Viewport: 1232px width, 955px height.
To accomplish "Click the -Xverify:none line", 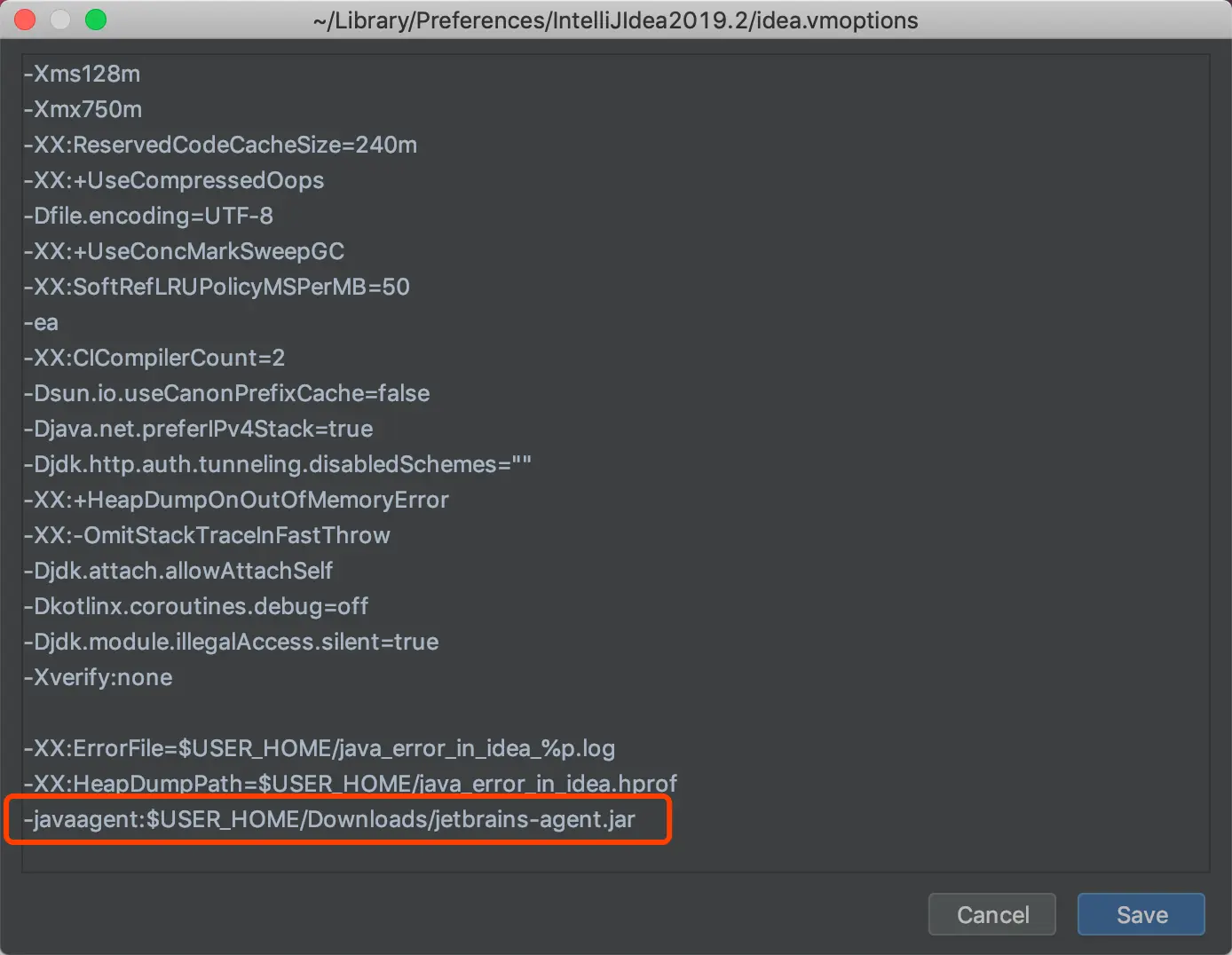I will 98,677.
